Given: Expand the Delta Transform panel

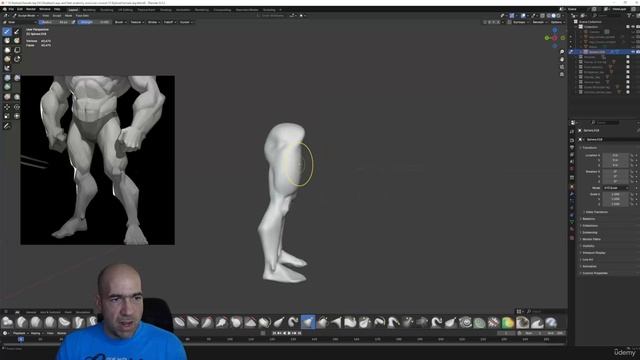Looking at the screenshot, I should (596, 212).
